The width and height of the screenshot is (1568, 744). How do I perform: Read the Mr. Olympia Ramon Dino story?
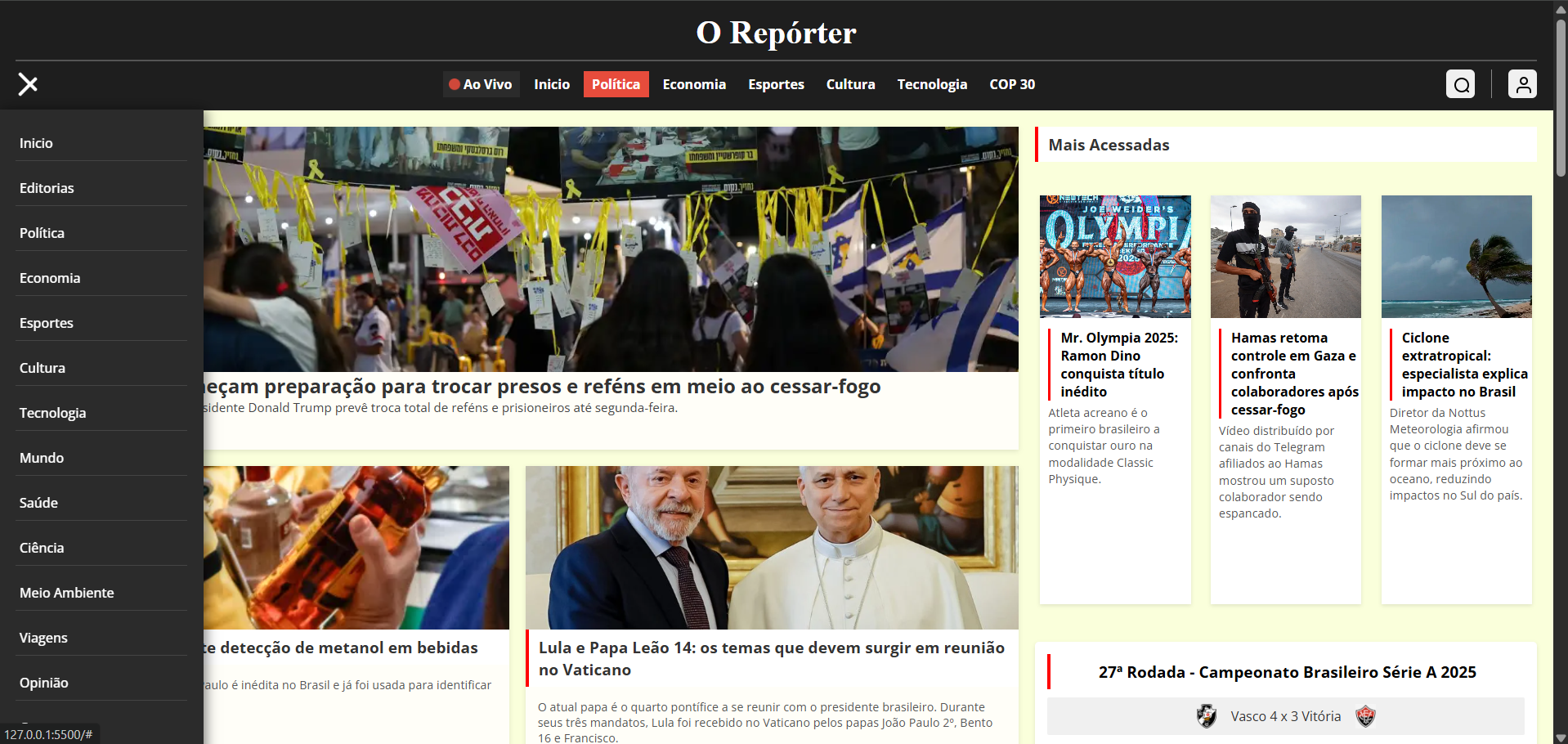(x=1118, y=364)
